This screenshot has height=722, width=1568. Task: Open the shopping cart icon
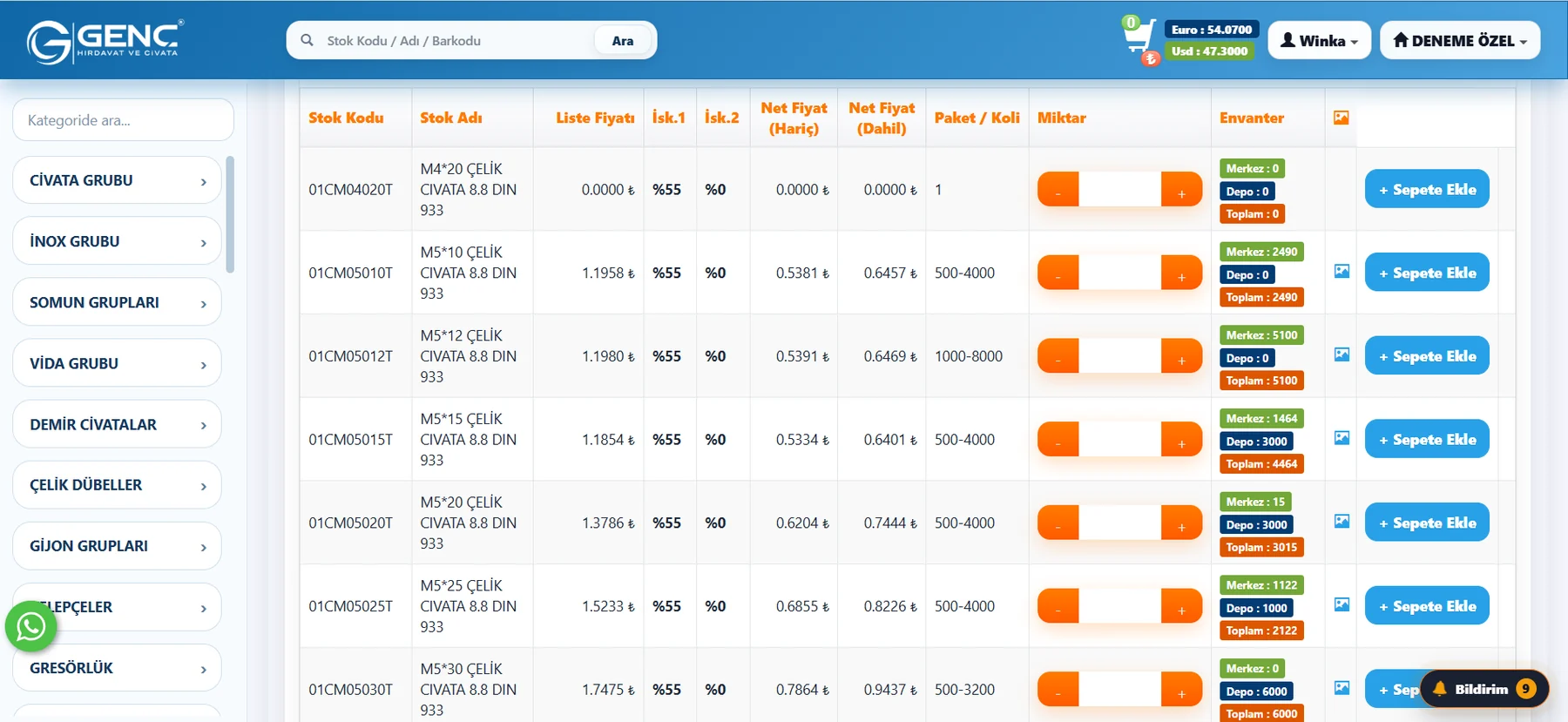click(x=1139, y=38)
